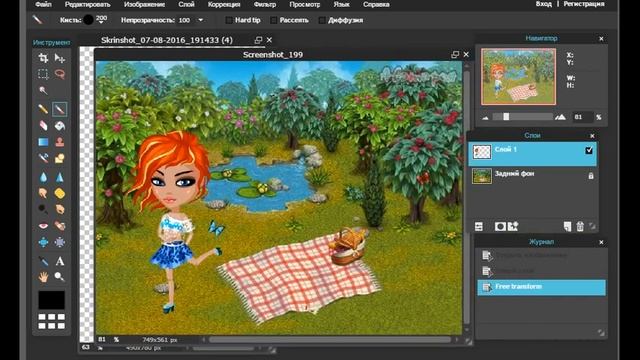This screenshot has width=640, height=360.
Task: Select the Move tool
Action: [60, 58]
